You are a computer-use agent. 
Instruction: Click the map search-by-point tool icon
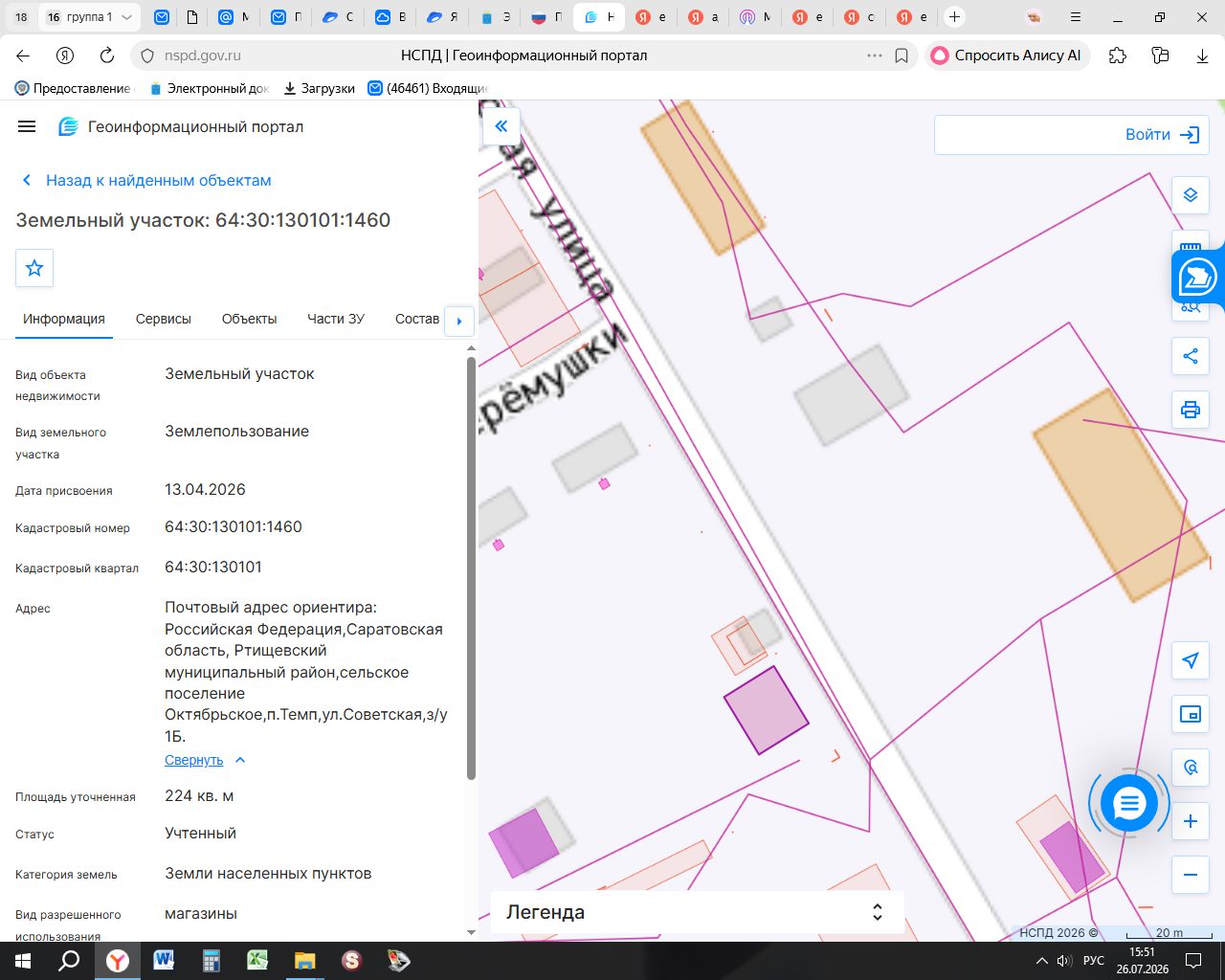point(1191,768)
